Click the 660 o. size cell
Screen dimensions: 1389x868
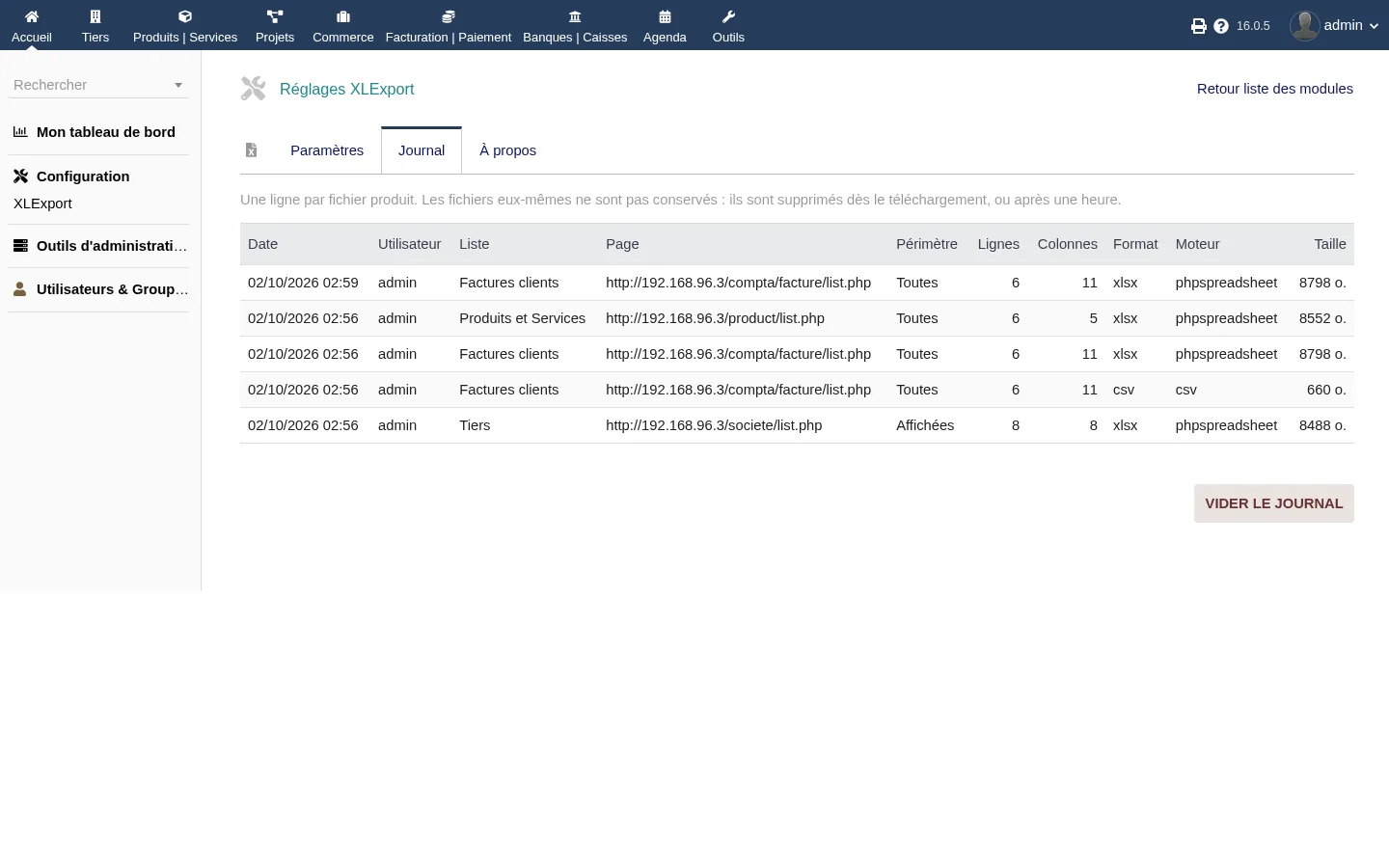1326,390
